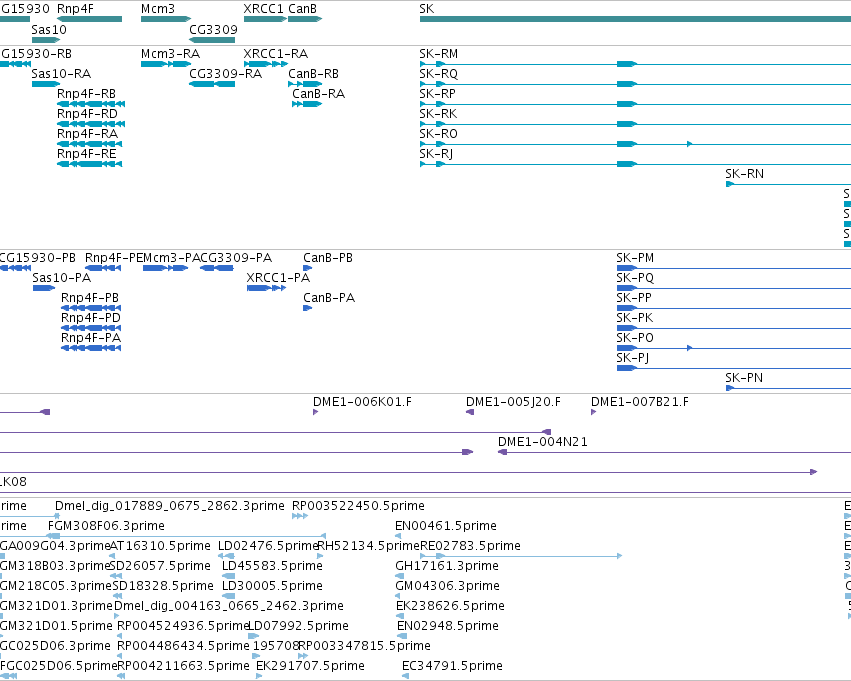Screen dimensions: 851x681
Task: Select transcript Rnp4F-RB
Action: [x=91, y=104]
